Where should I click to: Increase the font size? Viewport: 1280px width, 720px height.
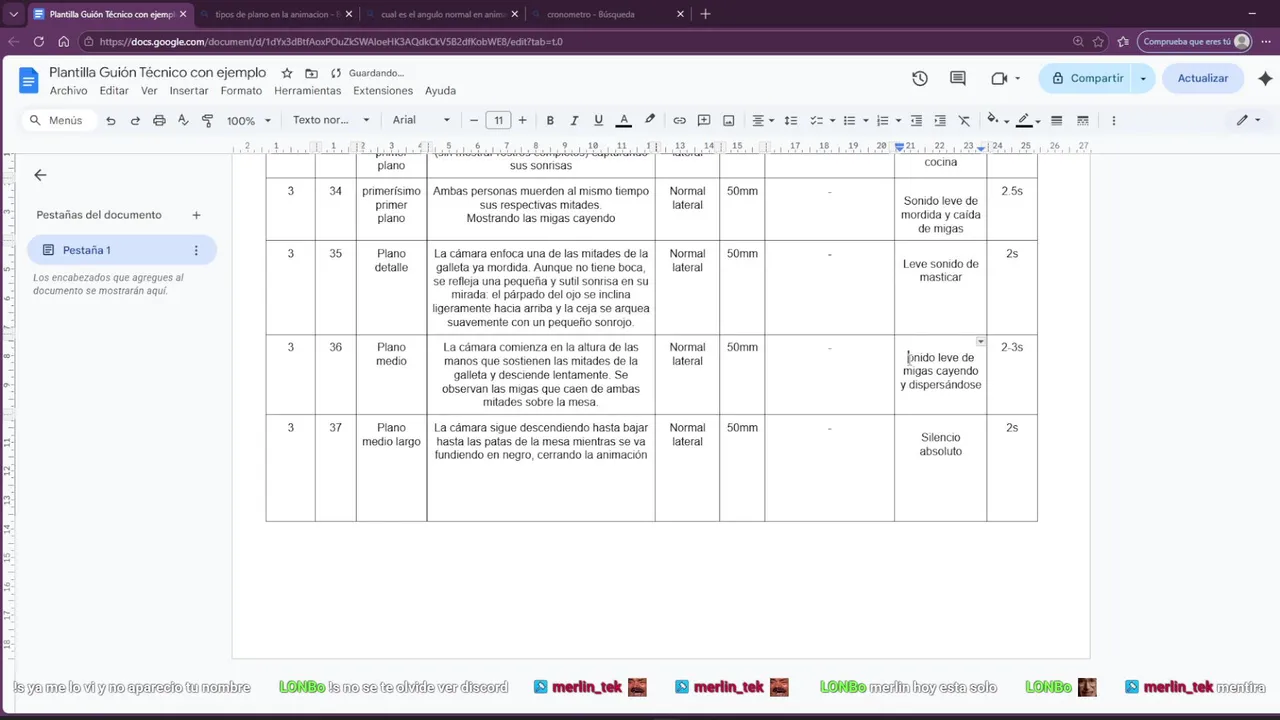[x=522, y=120]
